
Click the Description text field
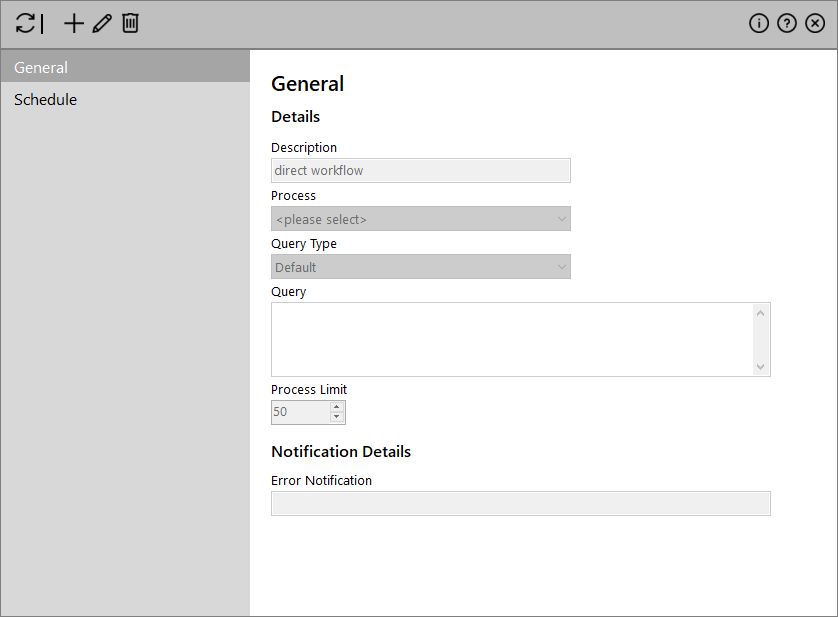click(421, 171)
